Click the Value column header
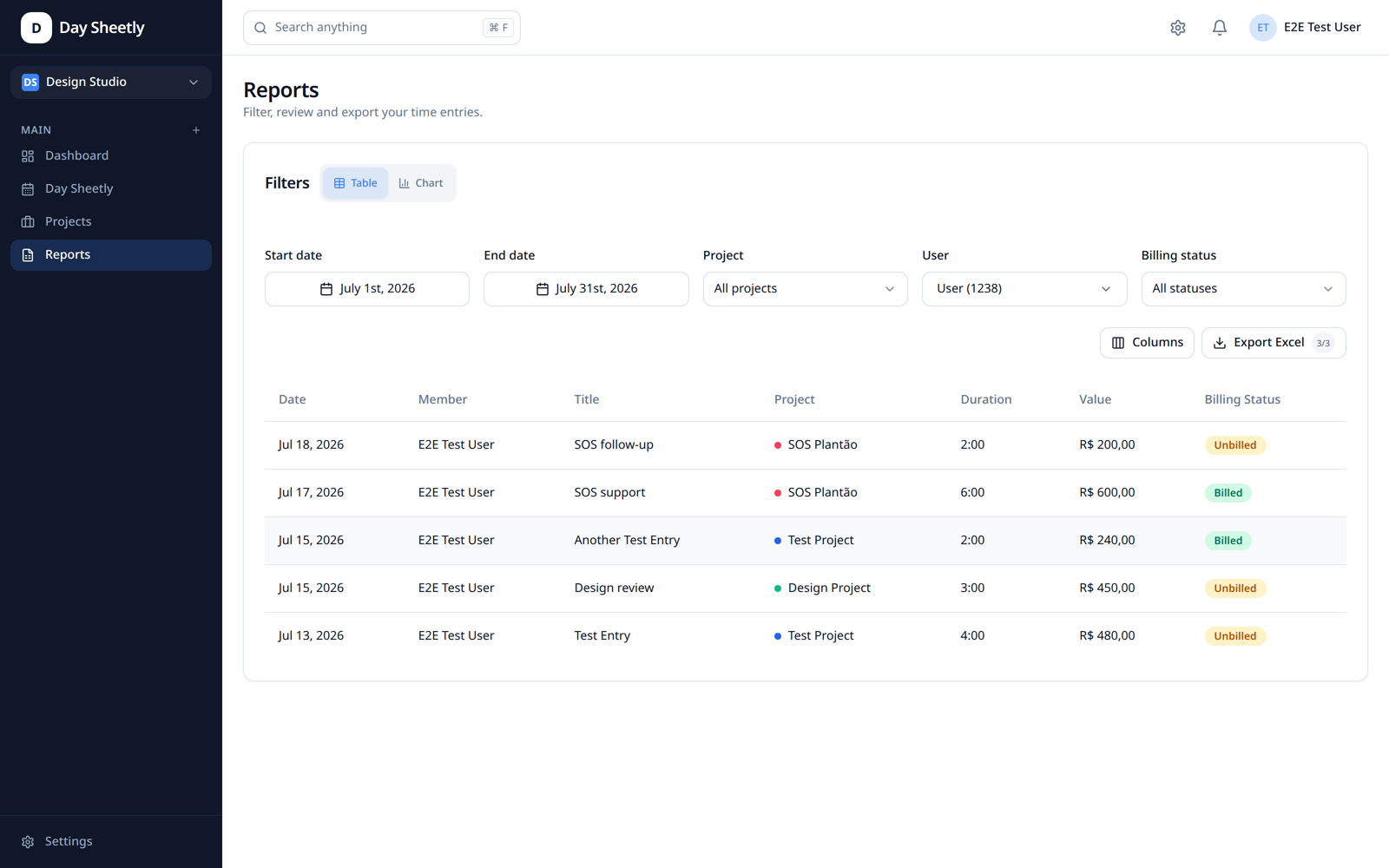Viewport: 1389px width, 868px height. [1096, 399]
